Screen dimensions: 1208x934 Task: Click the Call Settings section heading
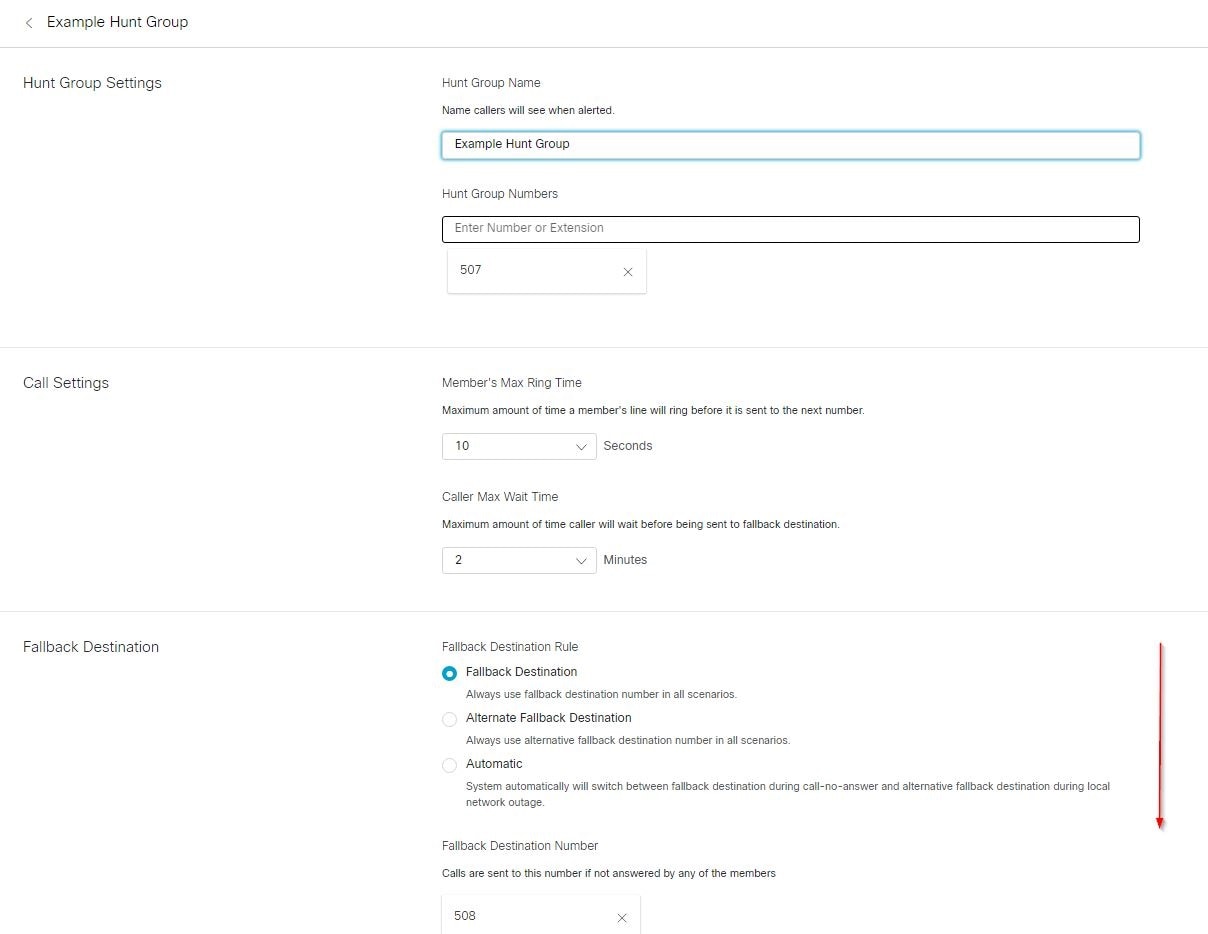pyautogui.click(x=66, y=383)
